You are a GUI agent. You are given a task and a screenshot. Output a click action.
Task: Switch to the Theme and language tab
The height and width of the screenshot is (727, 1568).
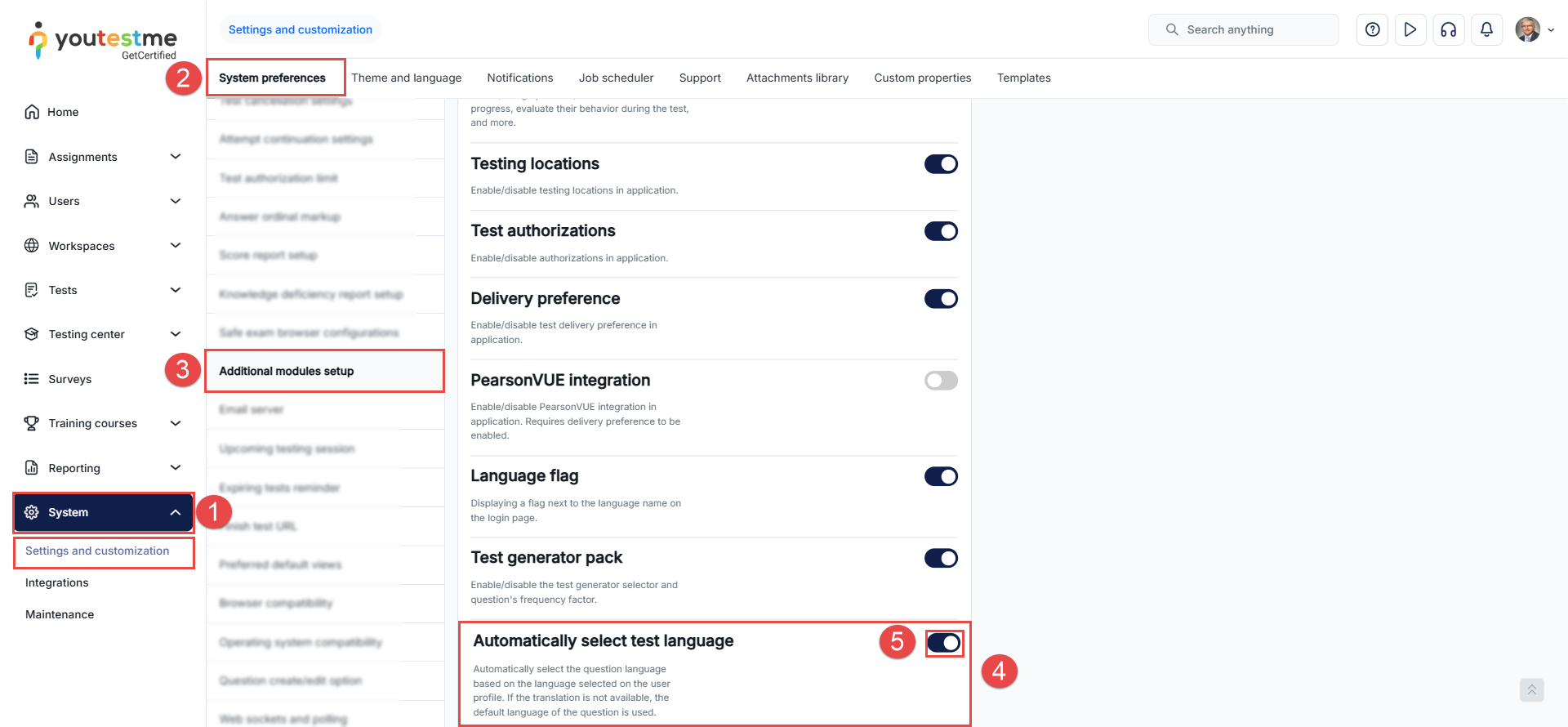pyautogui.click(x=407, y=78)
